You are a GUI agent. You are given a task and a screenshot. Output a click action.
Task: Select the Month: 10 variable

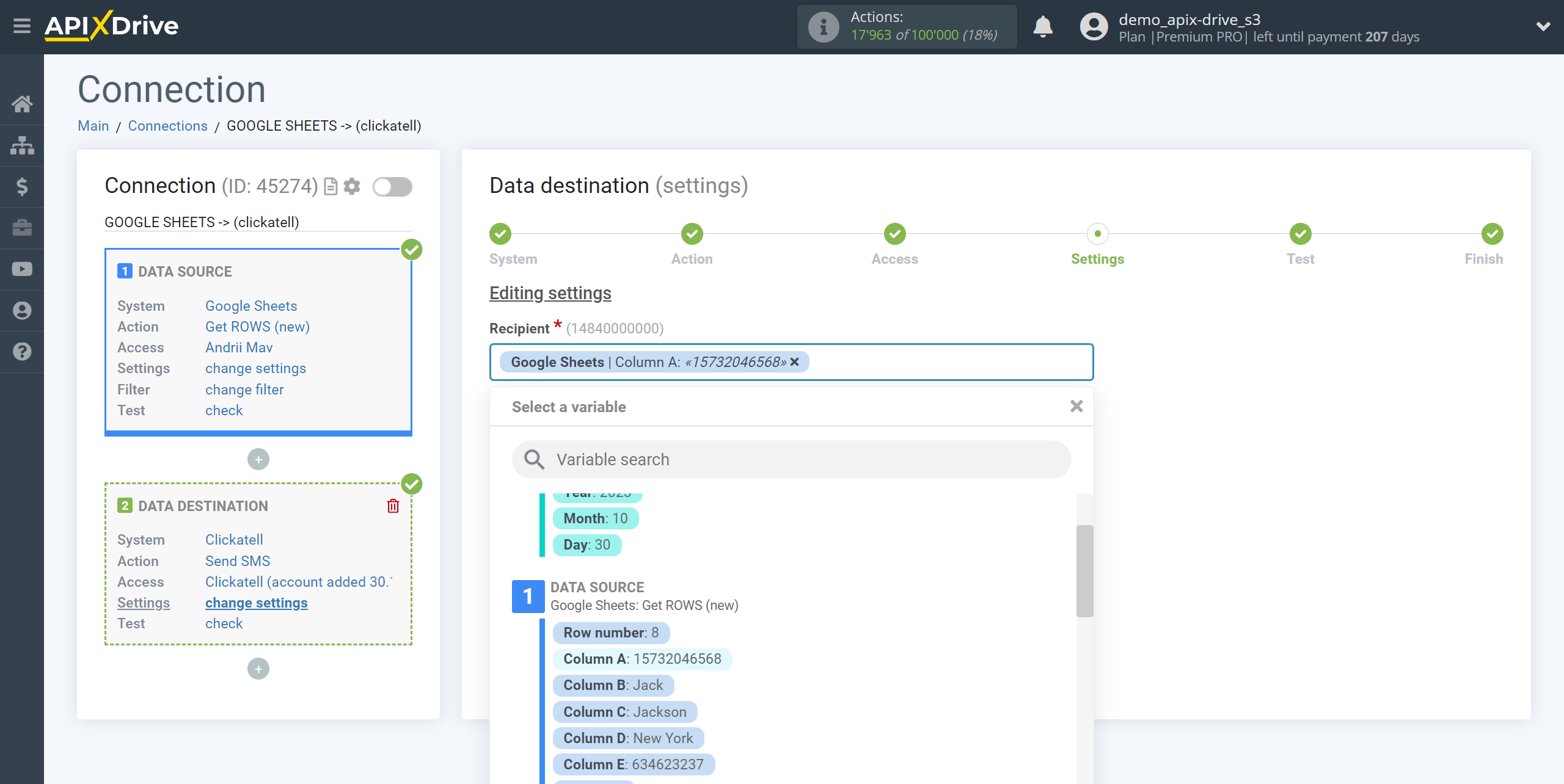(x=595, y=518)
